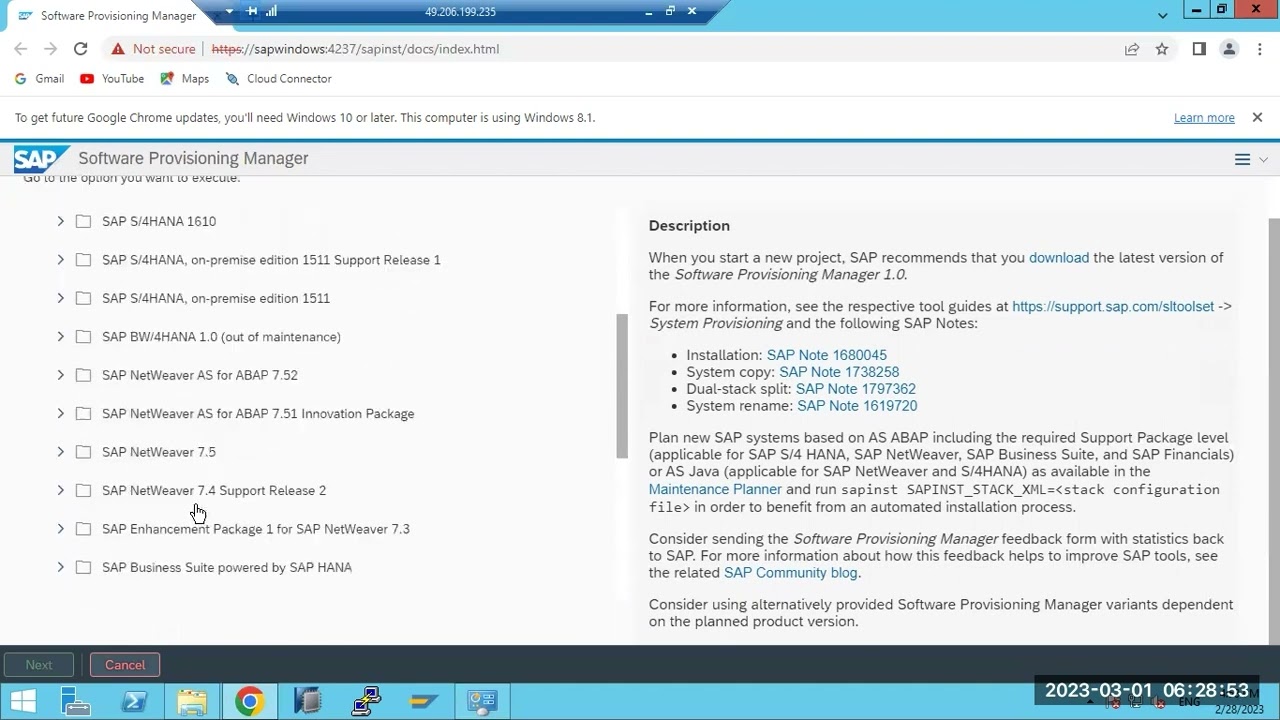Tick checkbox for S/4HANA on-premise edition 1511
The image size is (1280, 720).
[83, 298]
